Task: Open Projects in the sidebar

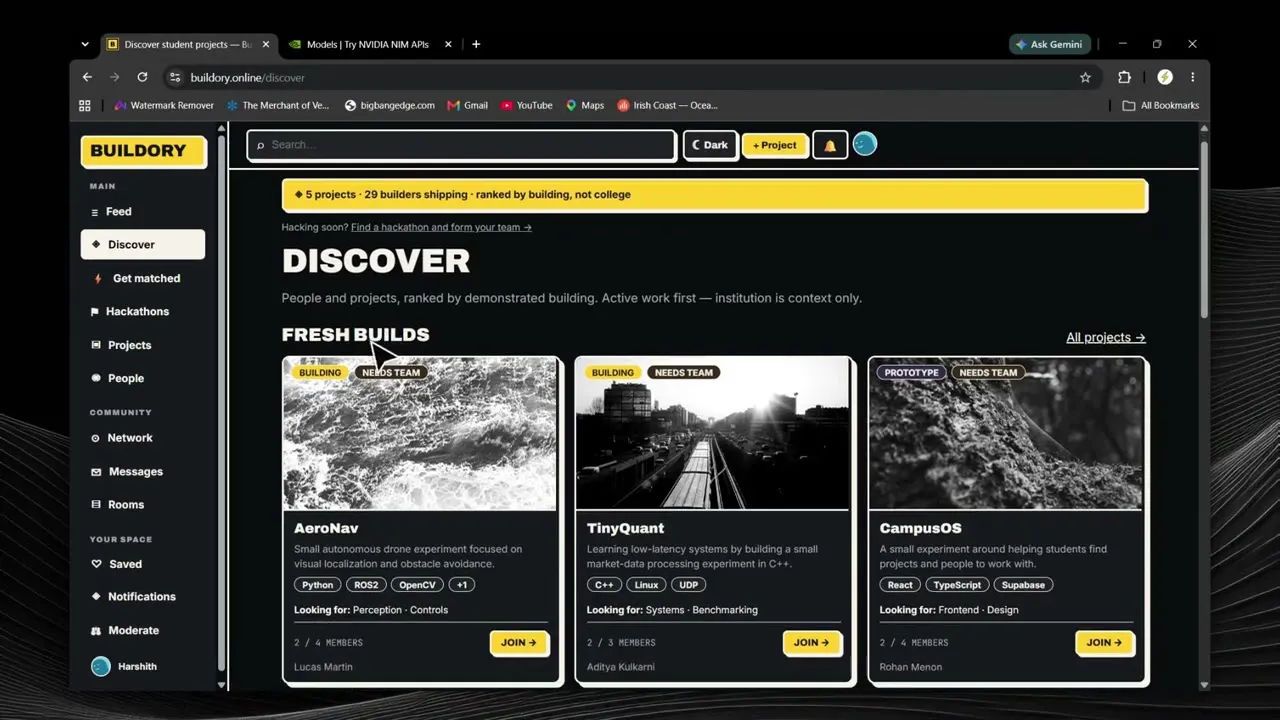Action: 143,345
